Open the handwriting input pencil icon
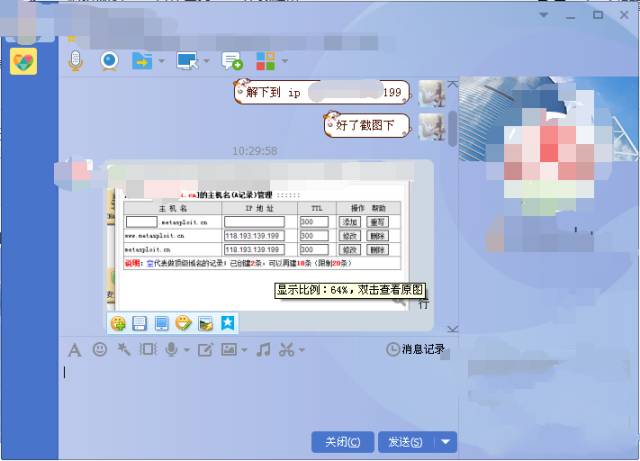Image resolution: width=640 pixels, height=461 pixels. pyautogui.click(x=205, y=350)
